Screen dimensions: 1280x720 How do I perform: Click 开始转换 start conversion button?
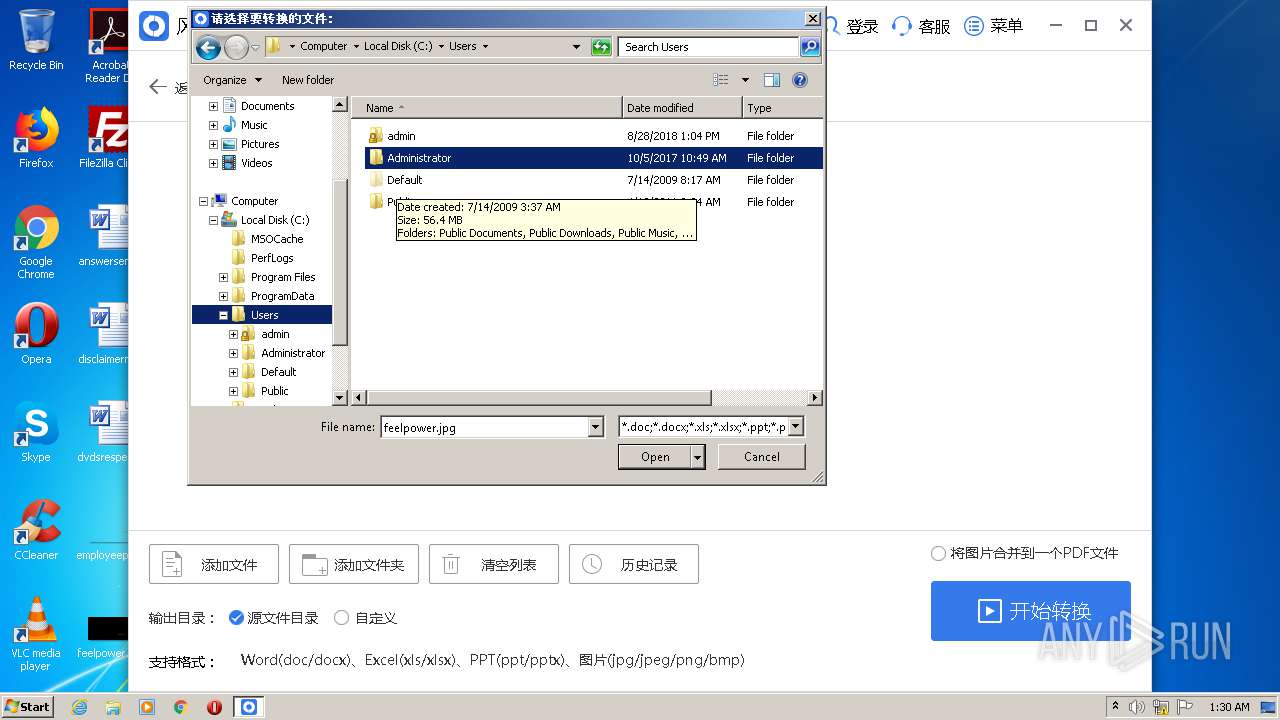[x=1031, y=611]
